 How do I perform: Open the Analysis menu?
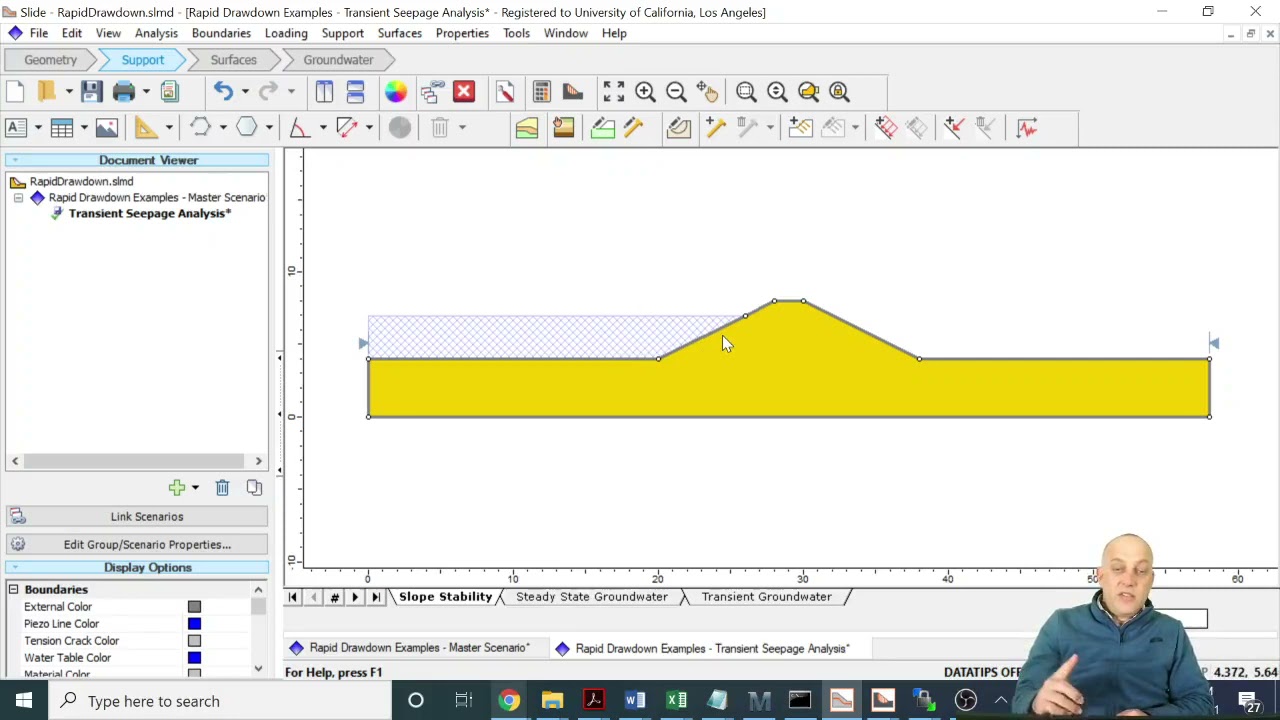[156, 33]
